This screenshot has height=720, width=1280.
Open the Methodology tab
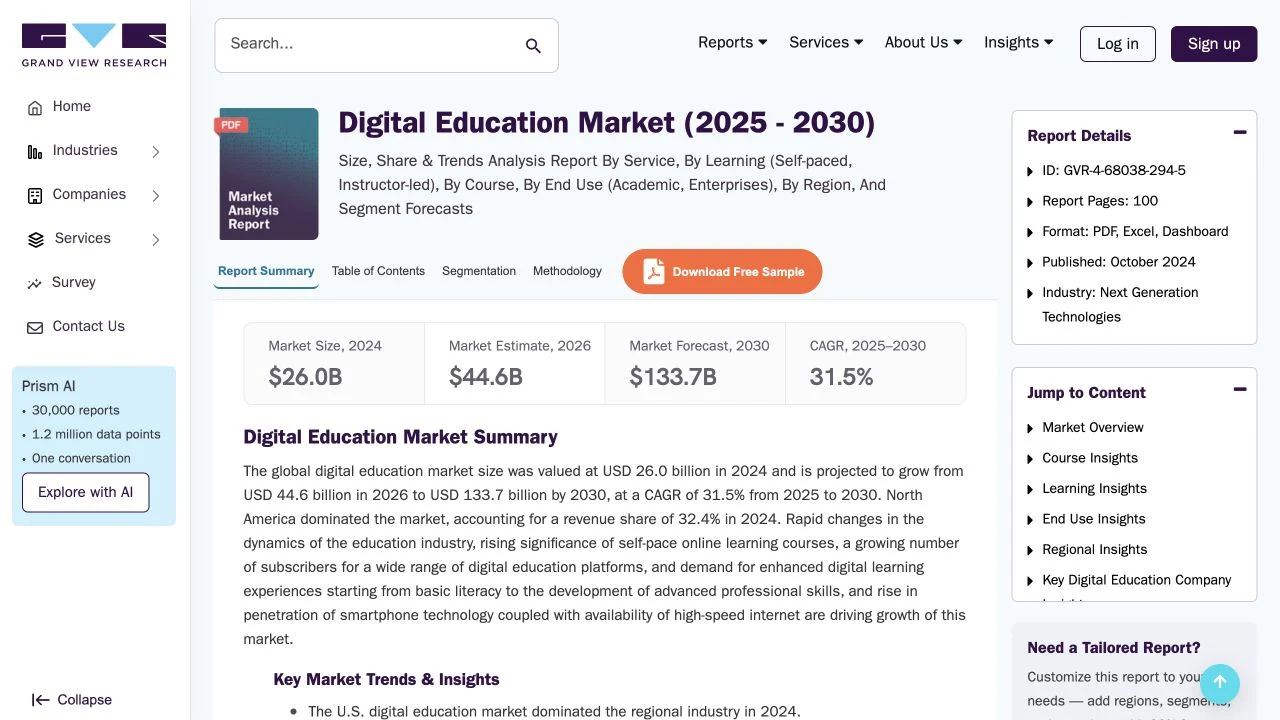tap(567, 272)
